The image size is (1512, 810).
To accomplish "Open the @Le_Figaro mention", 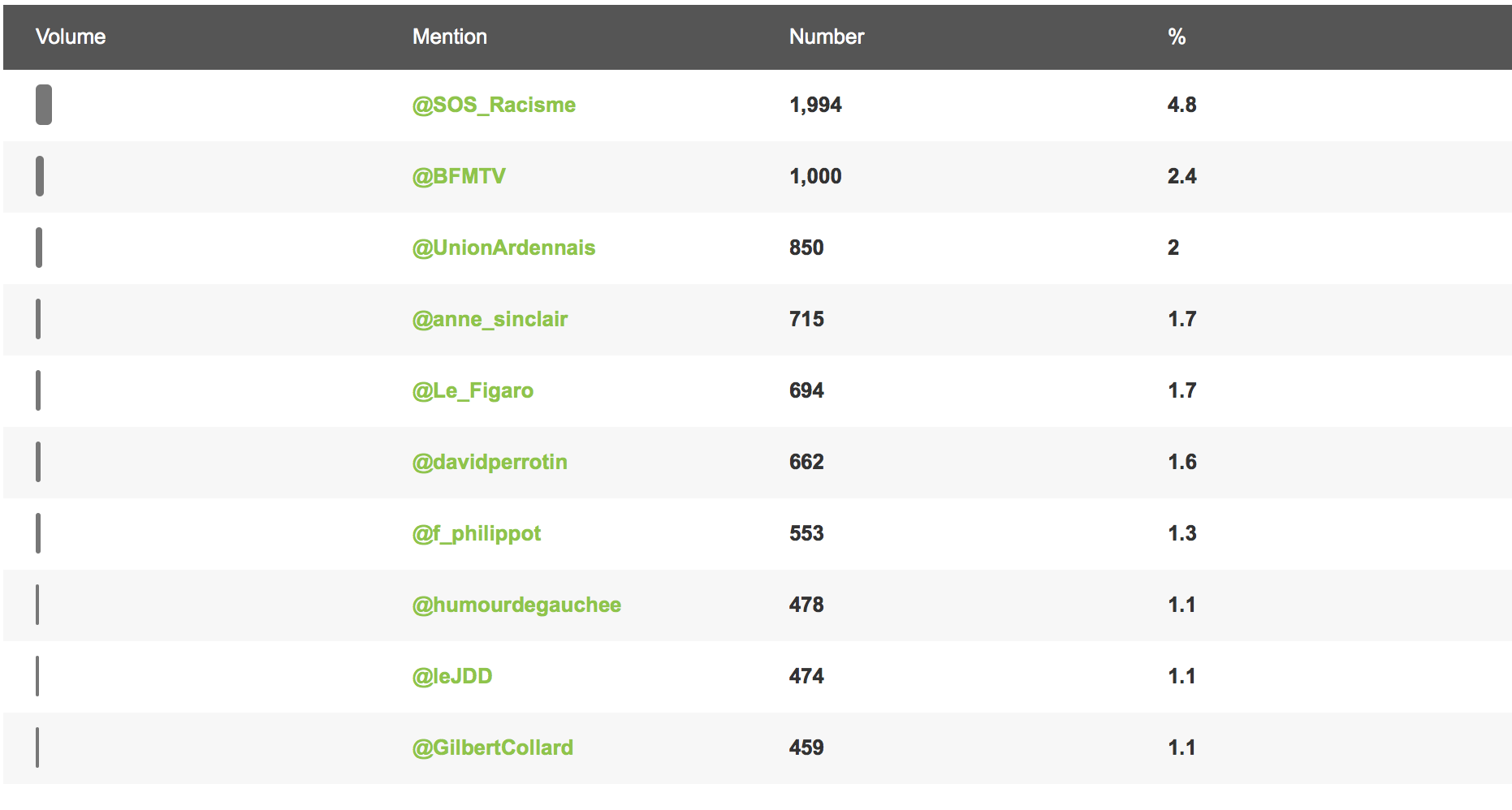I will pos(473,391).
